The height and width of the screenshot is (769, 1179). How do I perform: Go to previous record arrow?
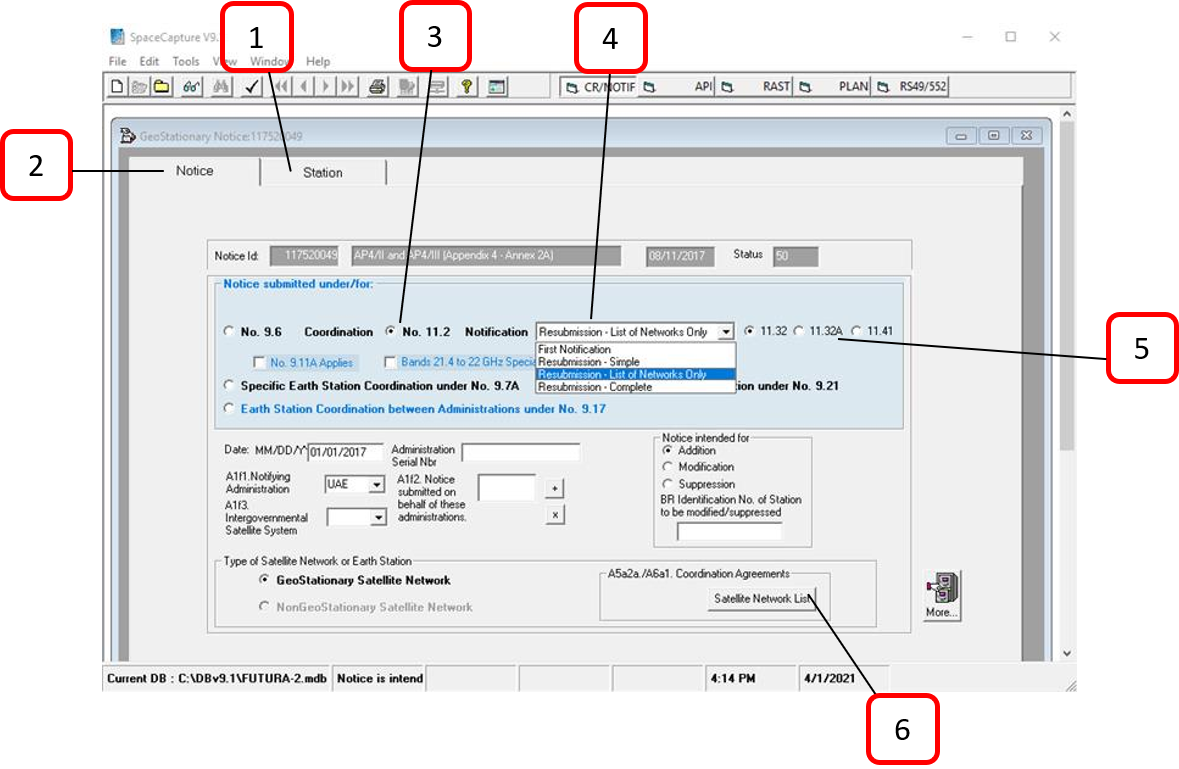[303, 86]
